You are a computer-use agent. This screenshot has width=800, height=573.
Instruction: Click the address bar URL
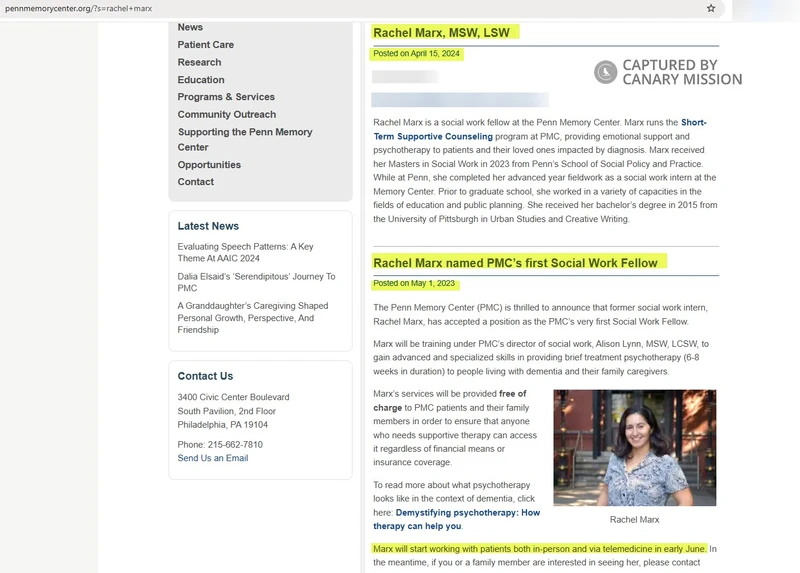tap(79, 9)
